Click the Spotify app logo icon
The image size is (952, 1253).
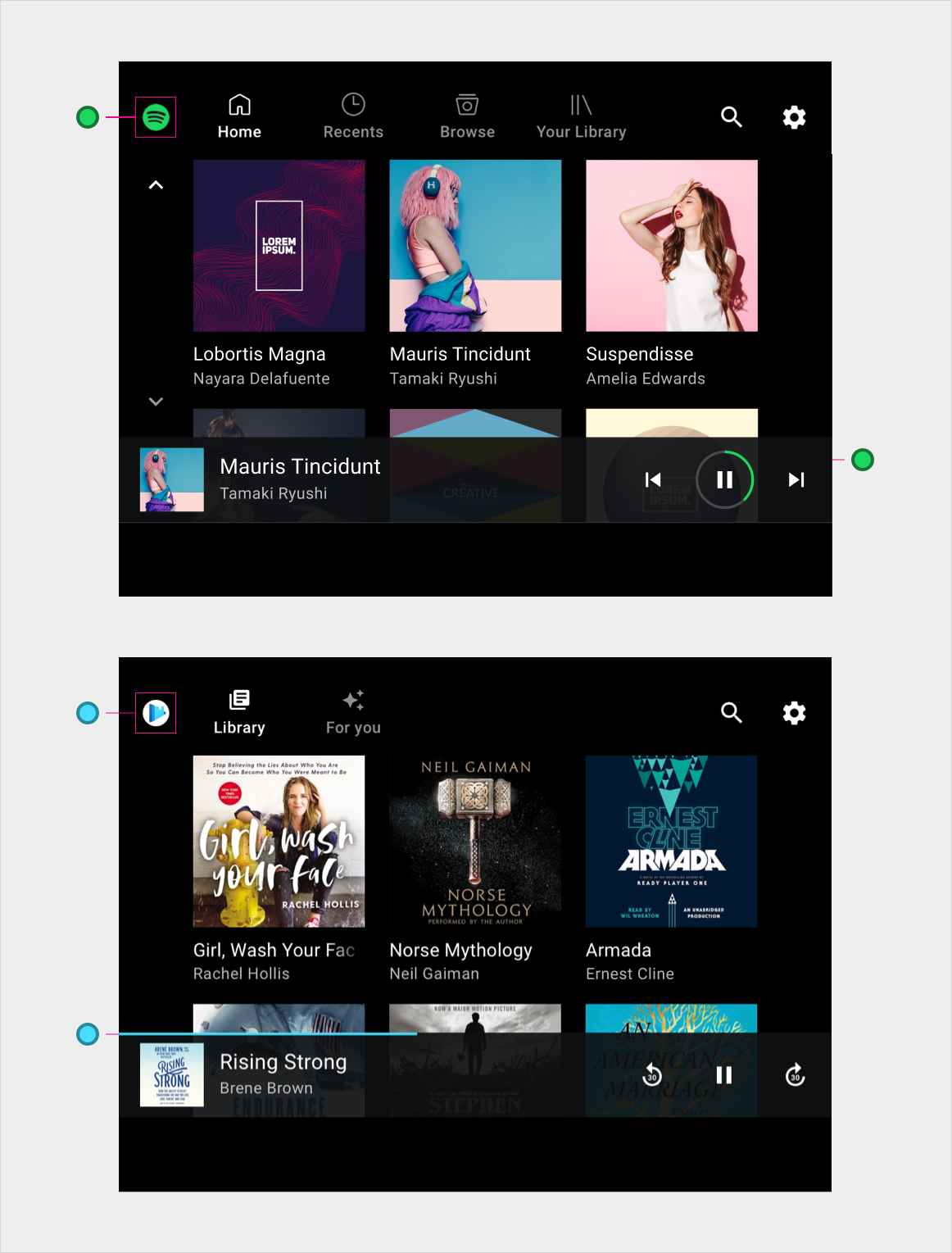pyautogui.click(x=156, y=117)
